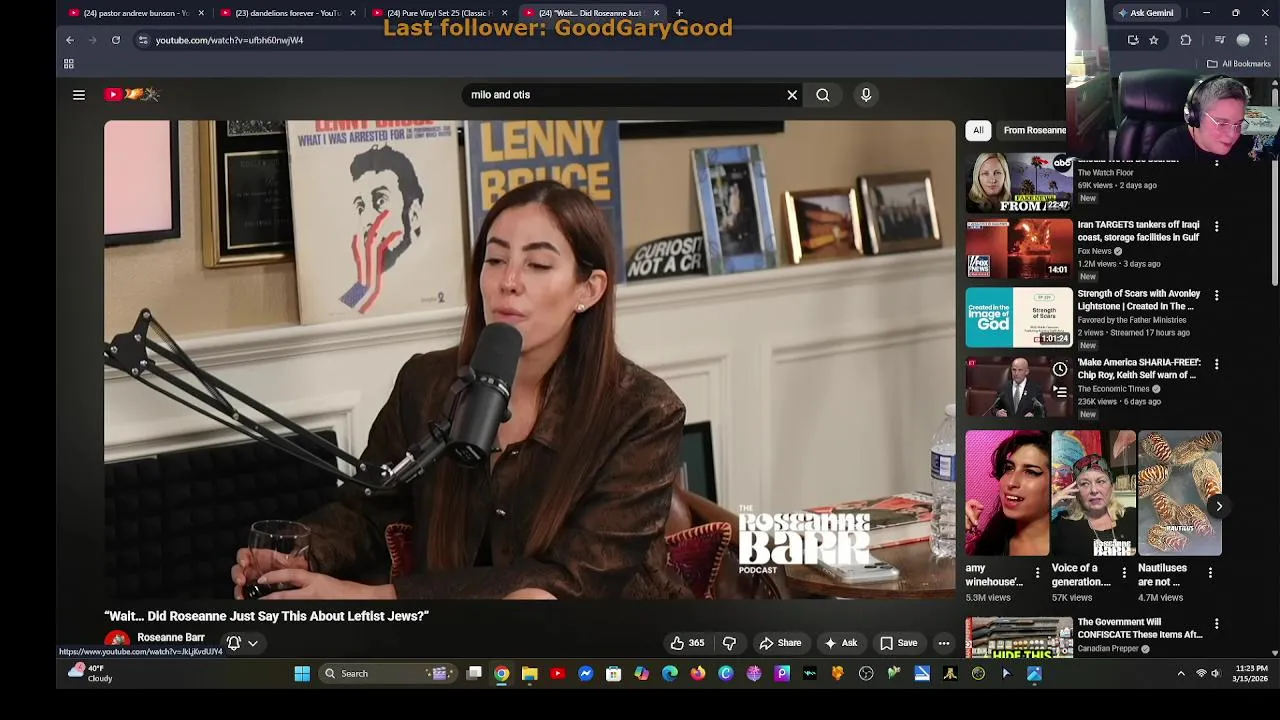This screenshot has width=1280, height=720.
Task: Open the YouTube guide hamburger menu
Action: click(79, 95)
